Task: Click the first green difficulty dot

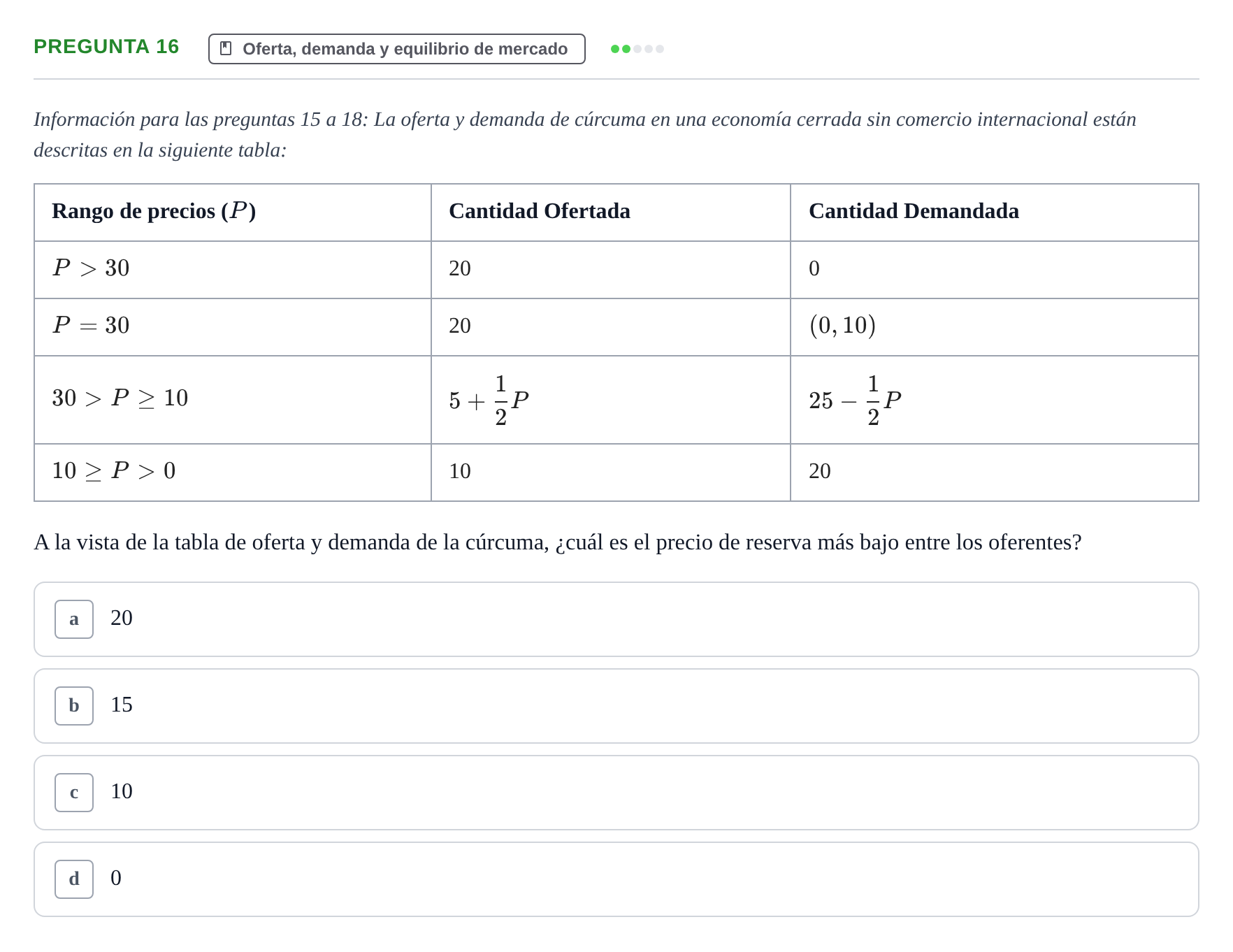Action: [615, 49]
